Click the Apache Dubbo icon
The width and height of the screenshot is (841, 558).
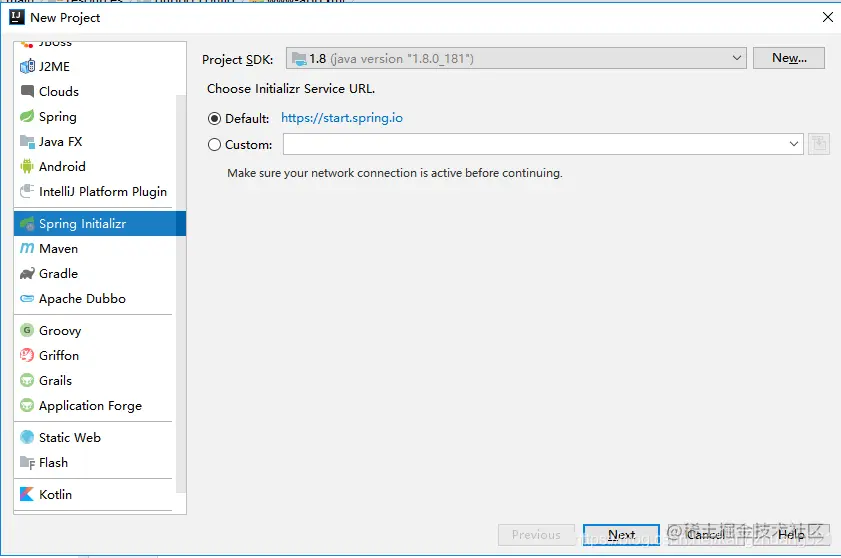coord(27,298)
